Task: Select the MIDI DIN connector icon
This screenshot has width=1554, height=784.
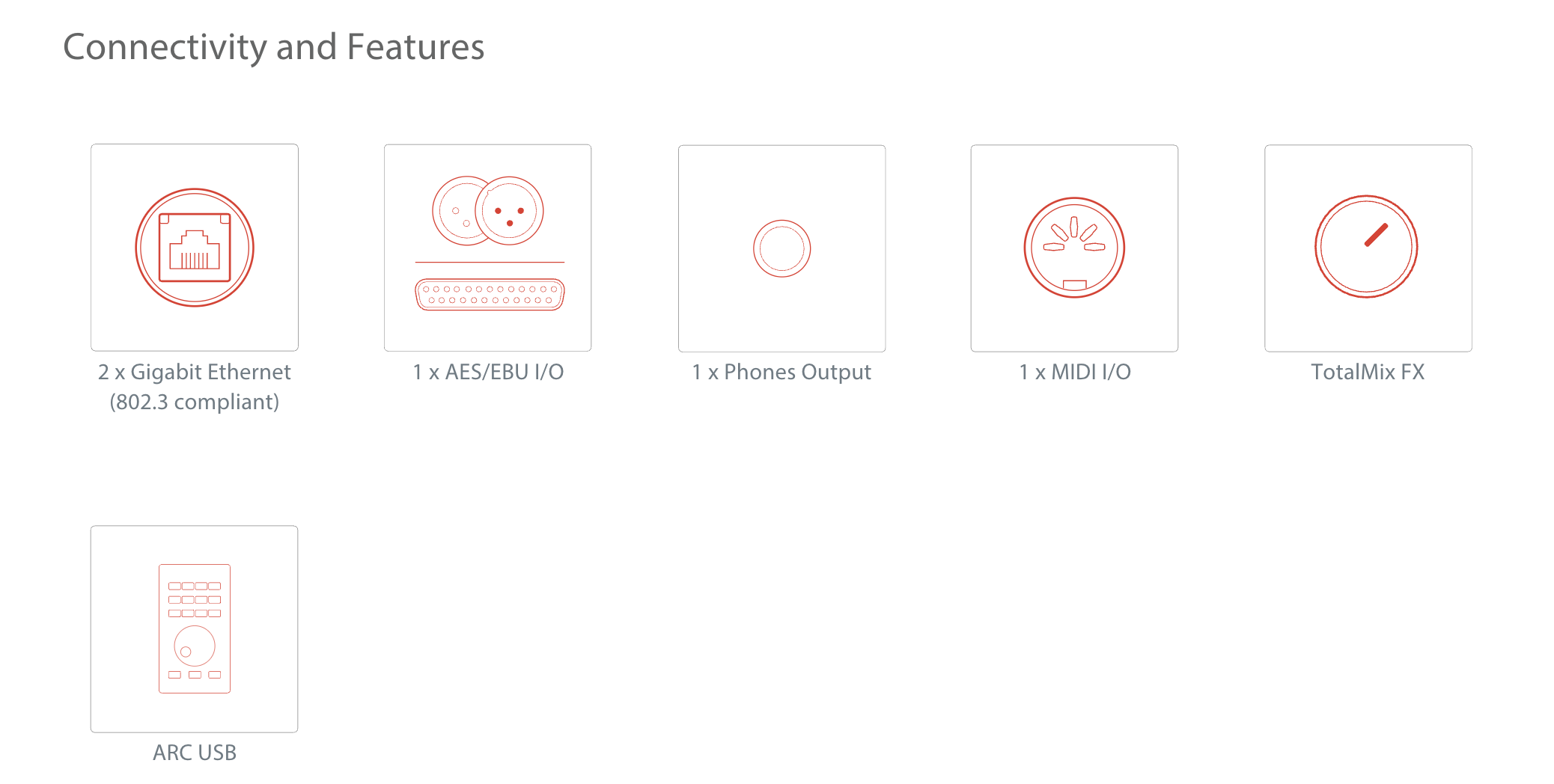Action: [x=1074, y=248]
